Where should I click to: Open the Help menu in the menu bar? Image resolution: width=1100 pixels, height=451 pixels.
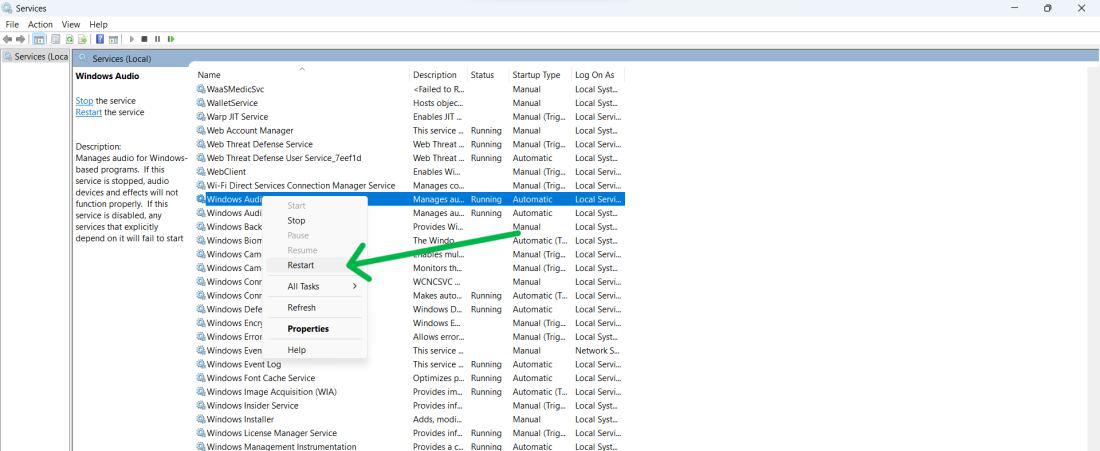[x=98, y=25]
